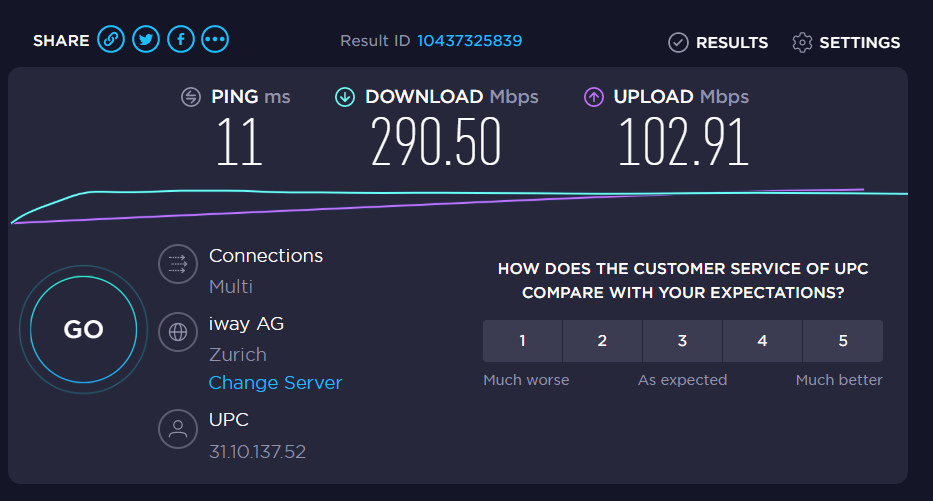The height and width of the screenshot is (501, 933).
Task: Share result on Facebook
Action: 181,40
